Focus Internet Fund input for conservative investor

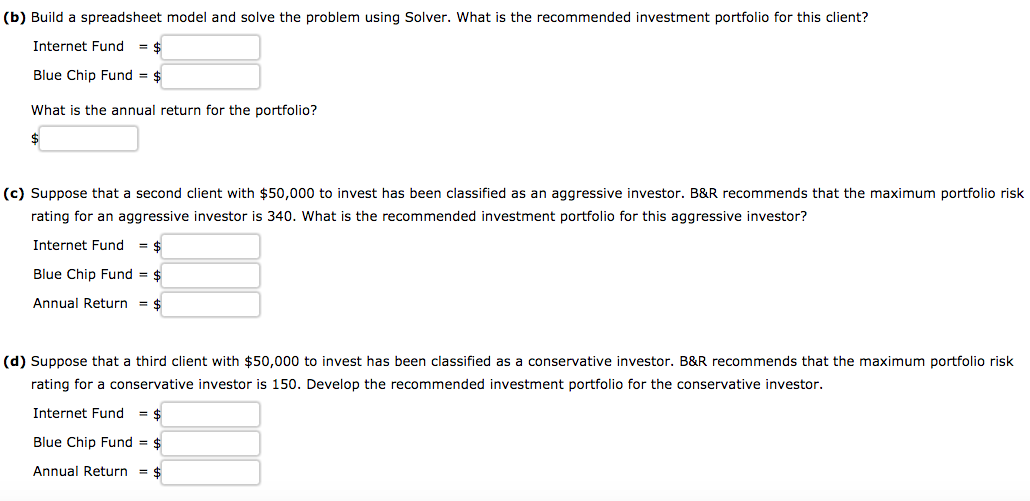210,414
